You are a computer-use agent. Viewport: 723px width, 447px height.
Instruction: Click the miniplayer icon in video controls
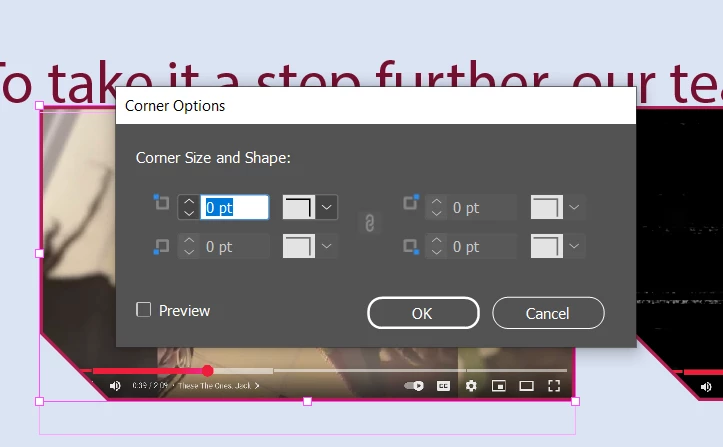pos(498,386)
